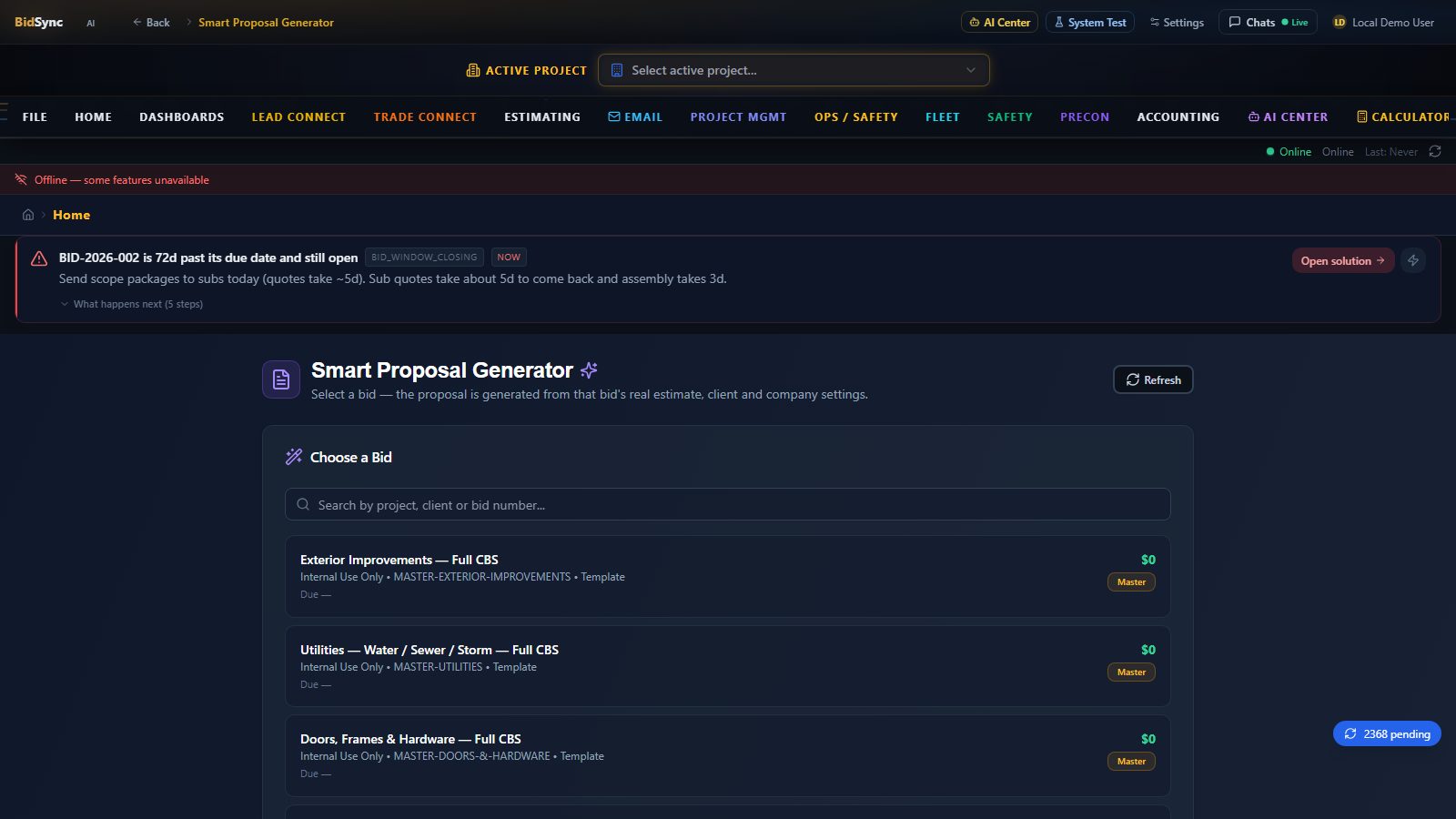
Task: Open PROJECT MGMT menu
Action: click(x=738, y=116)
